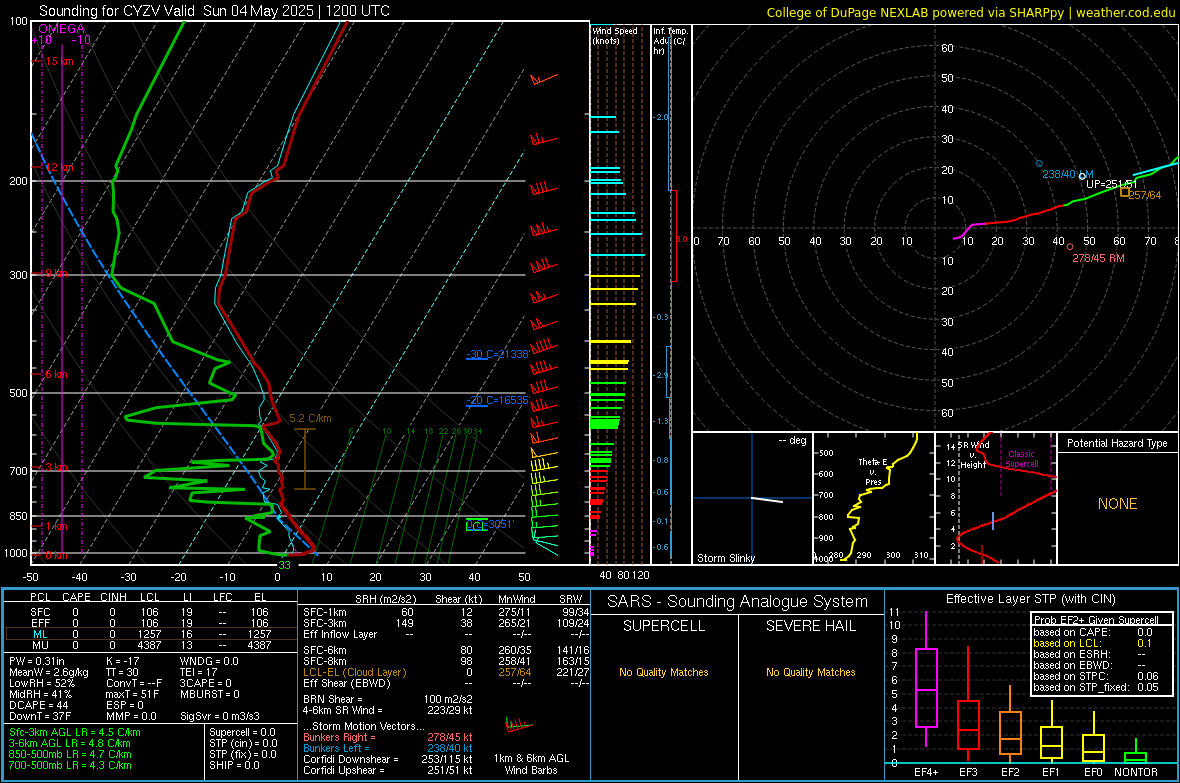
Task: Select the orange 'LCL-EL (Cloud Layer)' row
Action: click(x=446, y=672)
